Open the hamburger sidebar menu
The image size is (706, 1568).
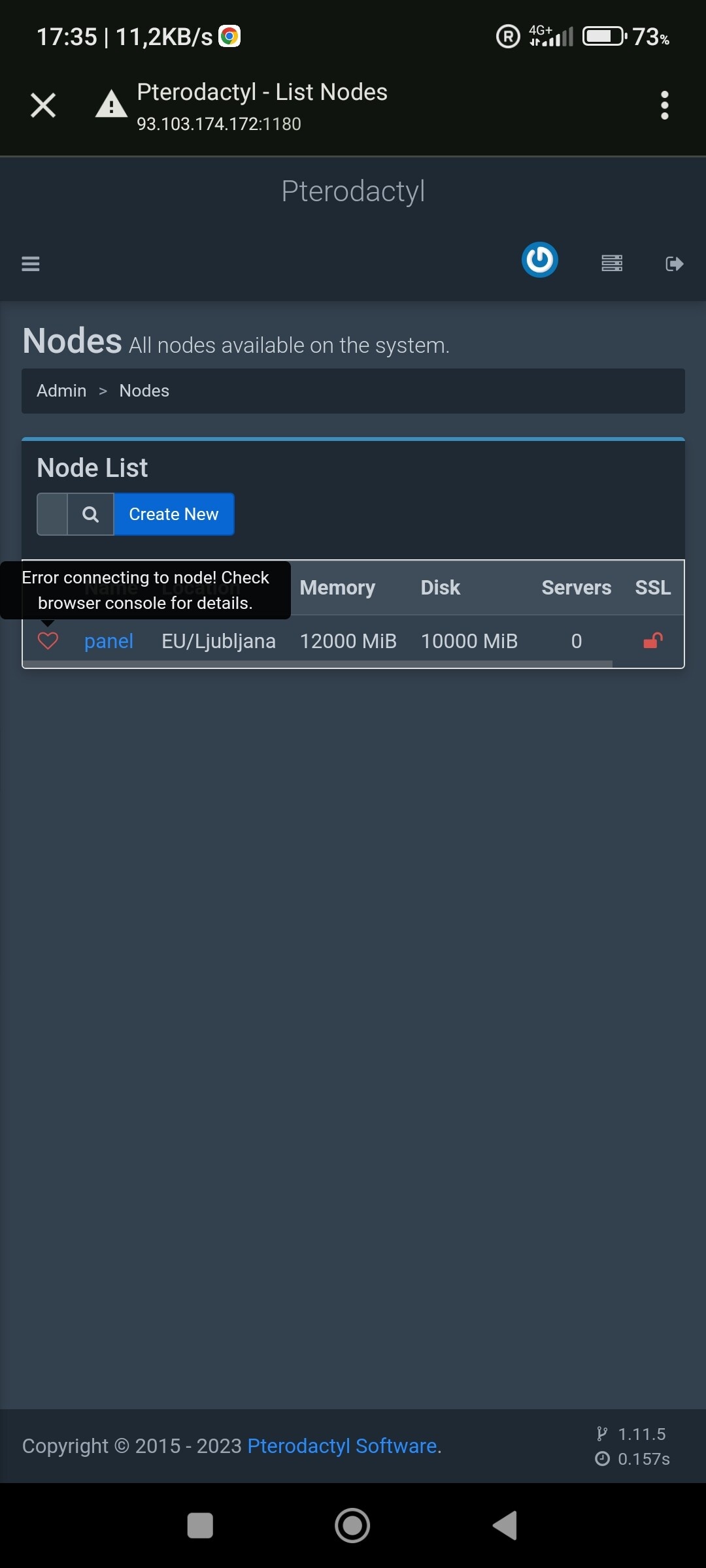(31, 264)
